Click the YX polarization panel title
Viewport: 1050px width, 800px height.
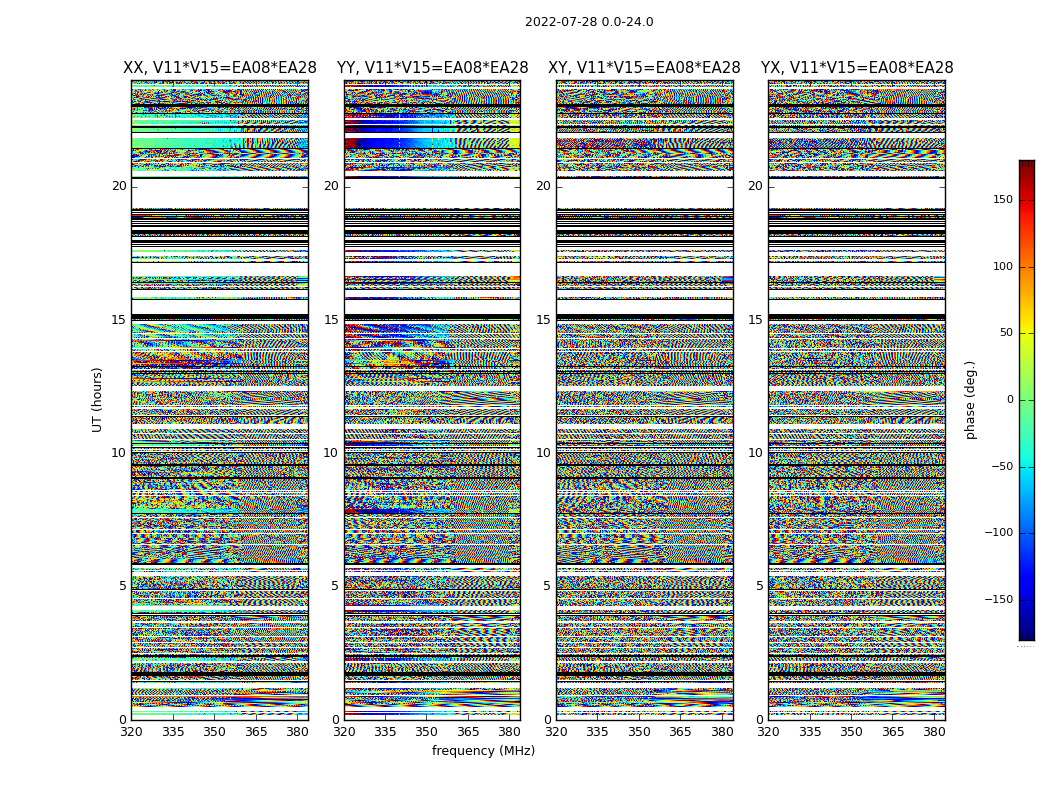click(856, 68)
